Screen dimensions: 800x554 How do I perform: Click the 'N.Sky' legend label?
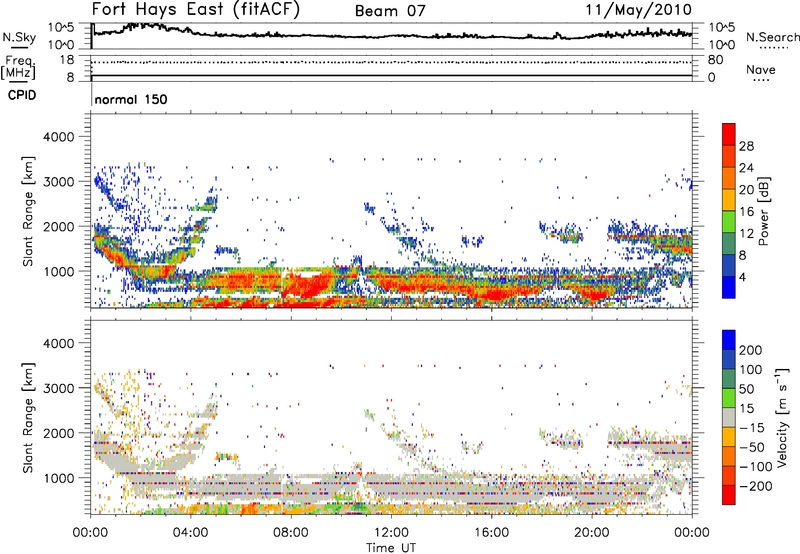tap(19, 37)
